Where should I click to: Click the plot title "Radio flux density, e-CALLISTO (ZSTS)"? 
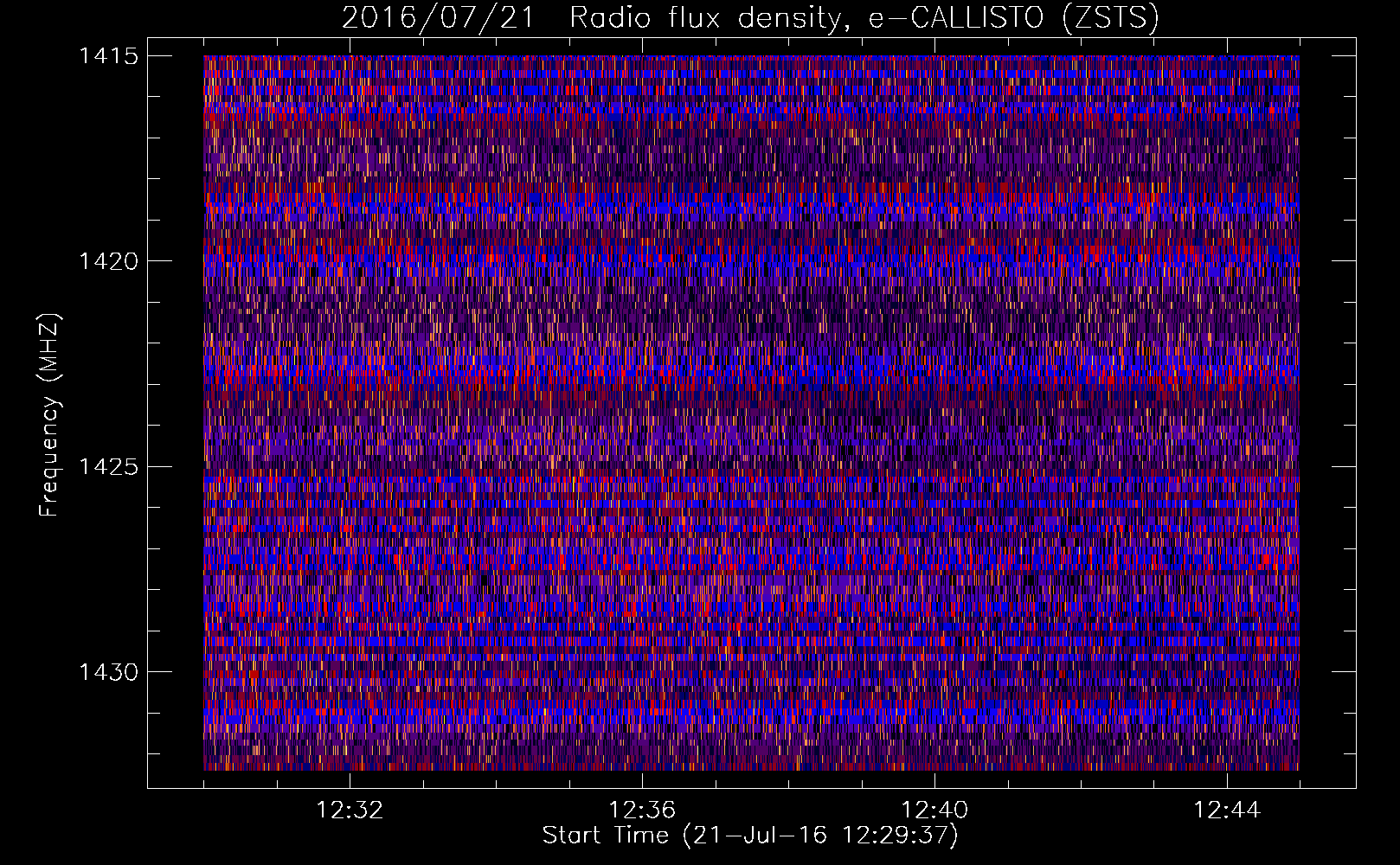click(x=864, y=18)
